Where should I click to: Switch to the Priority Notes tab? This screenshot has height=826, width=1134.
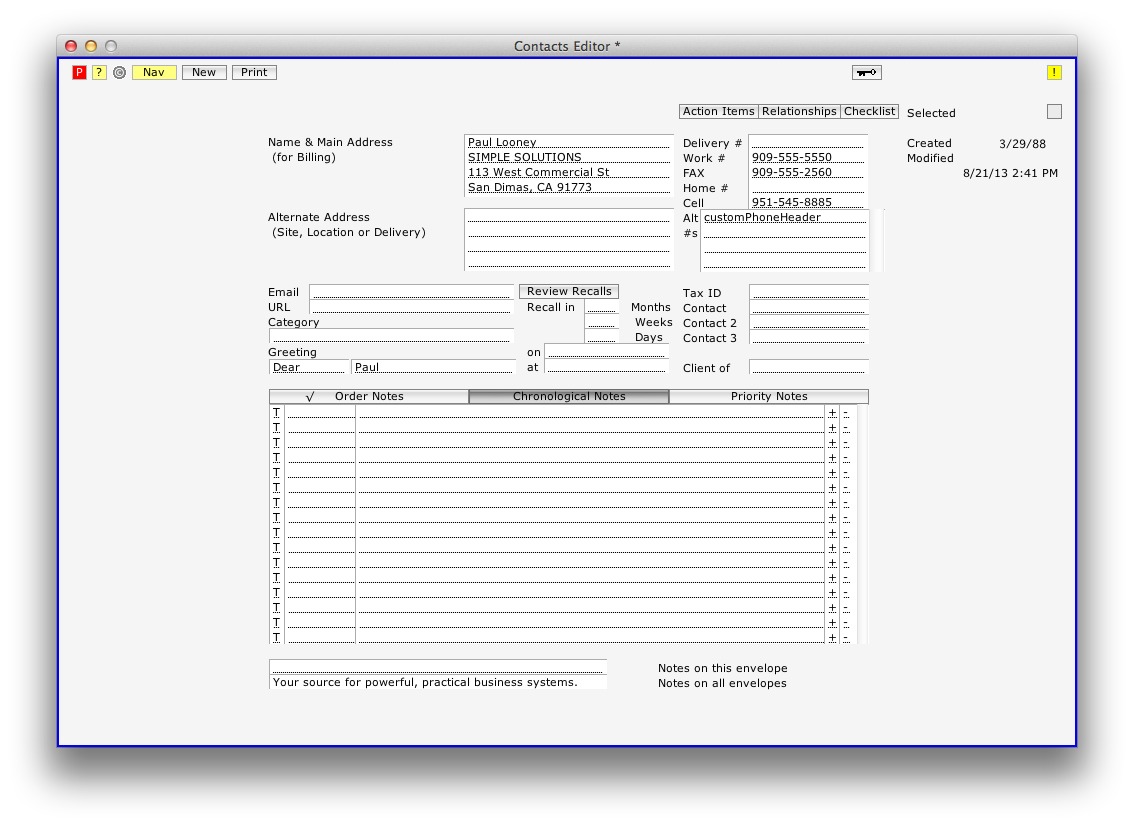tap(769, 396)
